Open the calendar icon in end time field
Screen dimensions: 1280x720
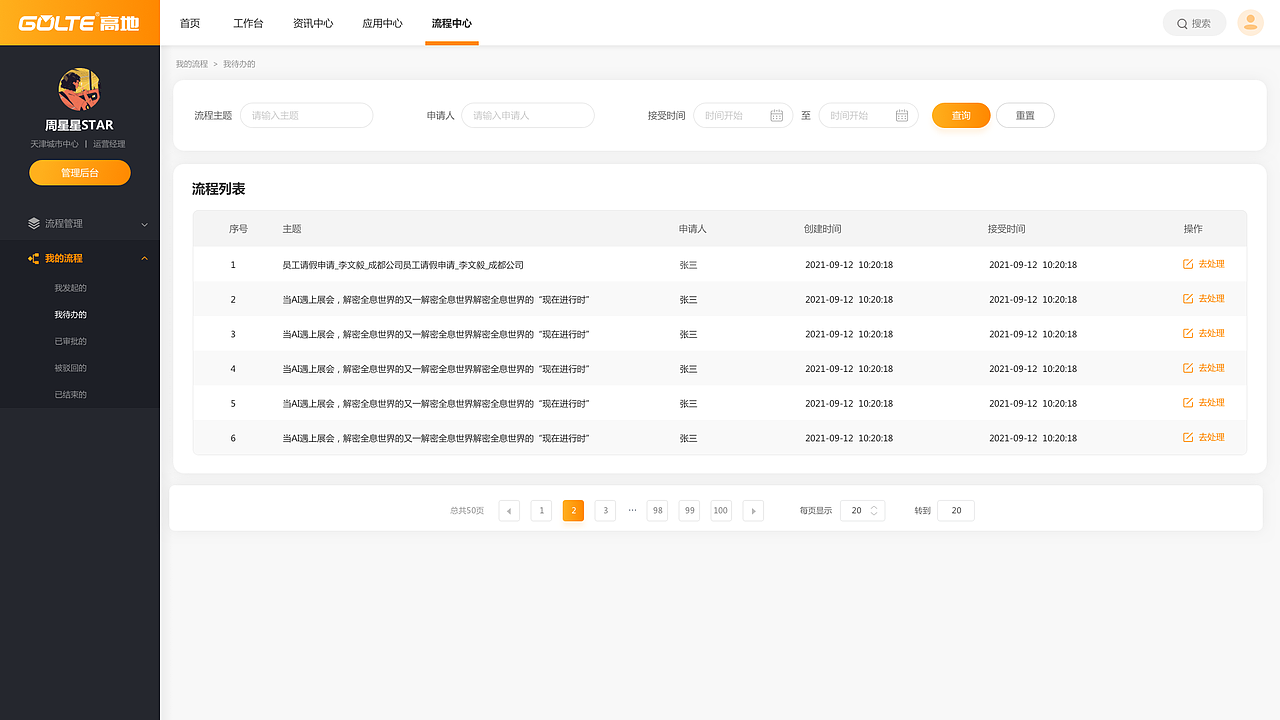coord(902,116)
